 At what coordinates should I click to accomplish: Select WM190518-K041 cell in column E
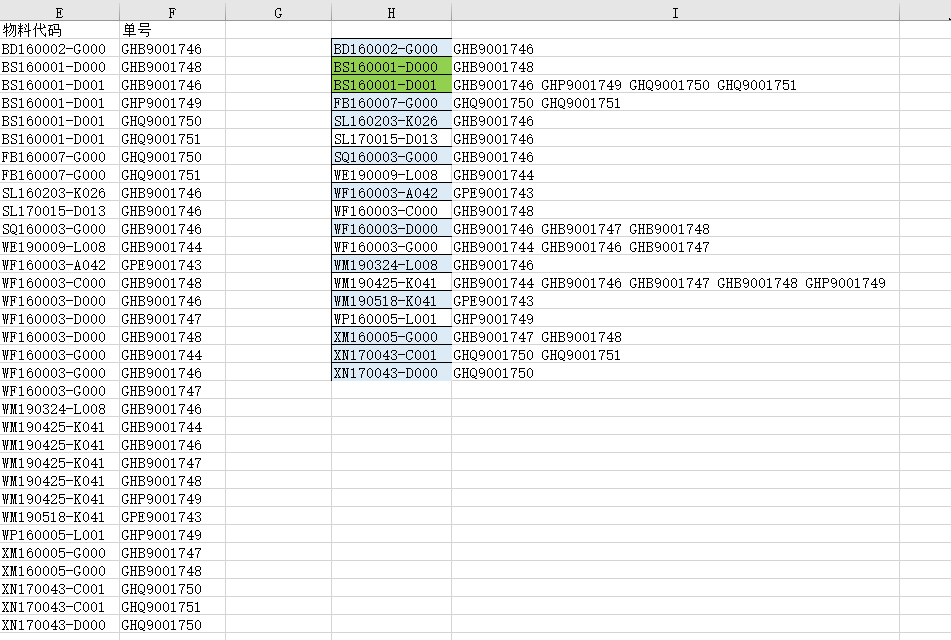pyautogui.click(x=59, y=517)
